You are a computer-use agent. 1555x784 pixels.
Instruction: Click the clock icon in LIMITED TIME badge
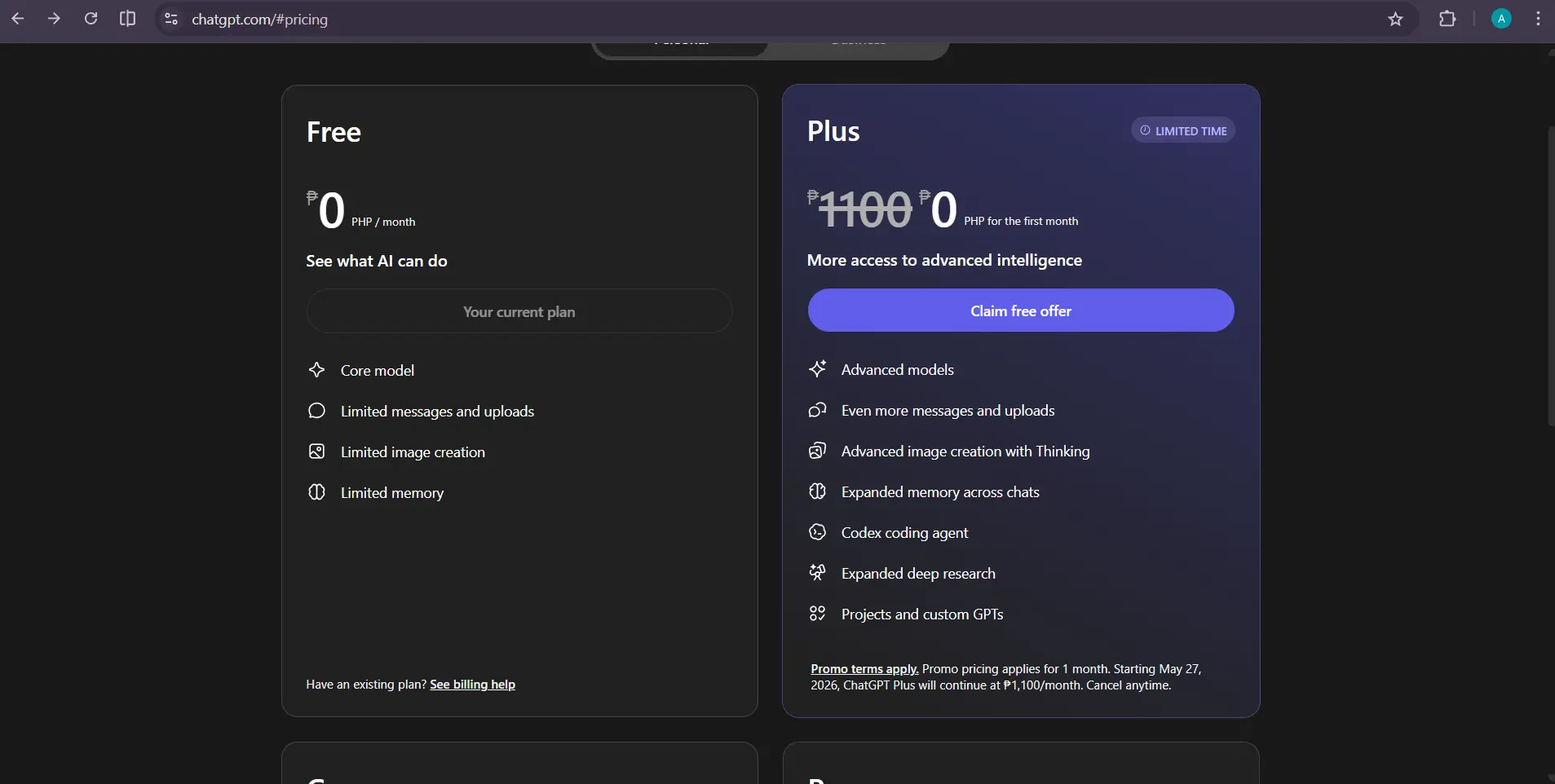1145,130
